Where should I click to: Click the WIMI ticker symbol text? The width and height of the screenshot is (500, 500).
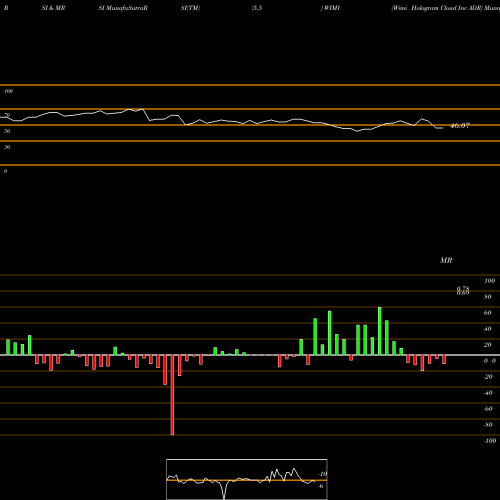pyautogui.click(x=332, y=8)
